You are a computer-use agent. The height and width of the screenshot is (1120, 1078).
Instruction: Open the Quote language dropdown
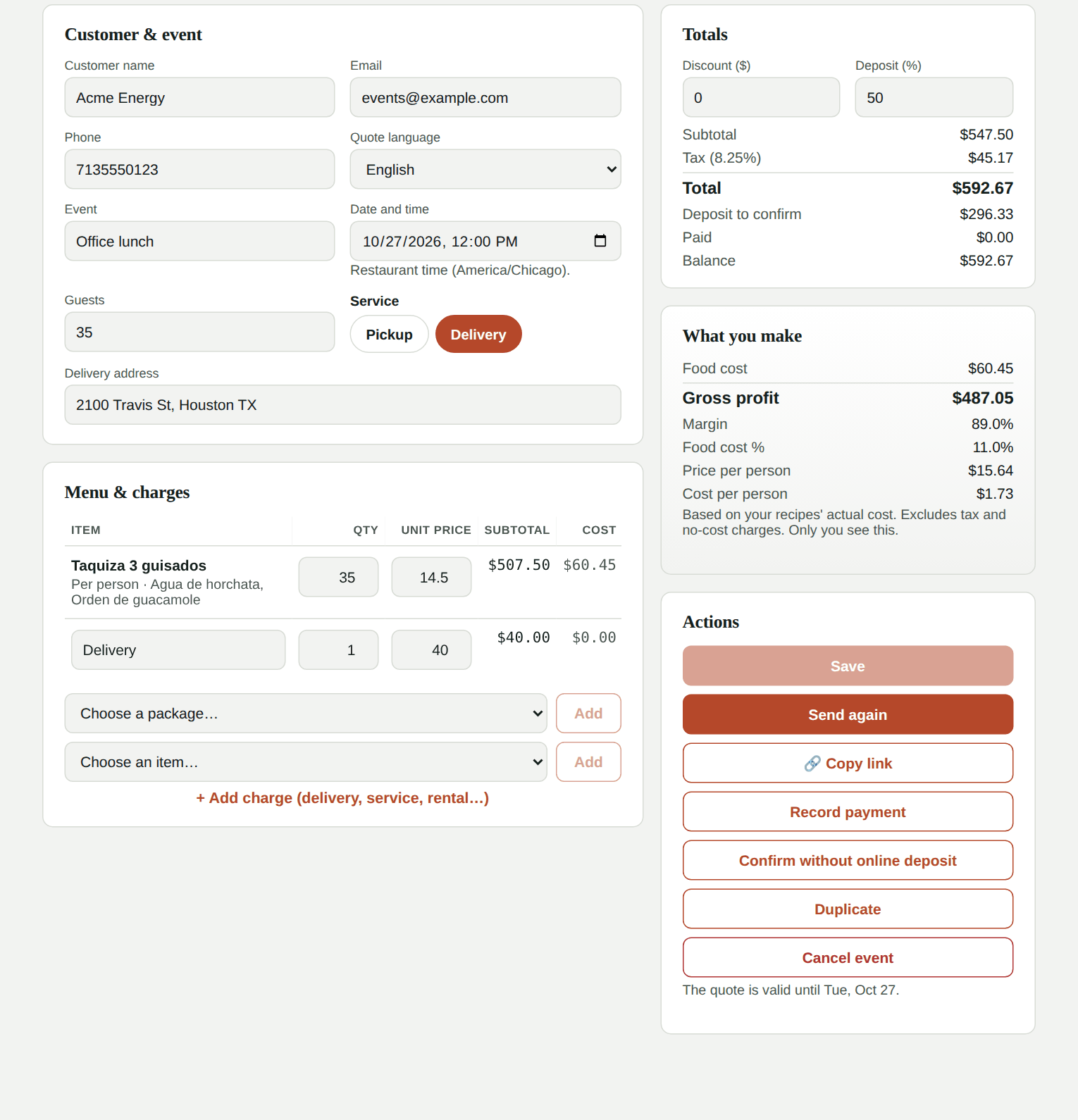click(485, 169)
